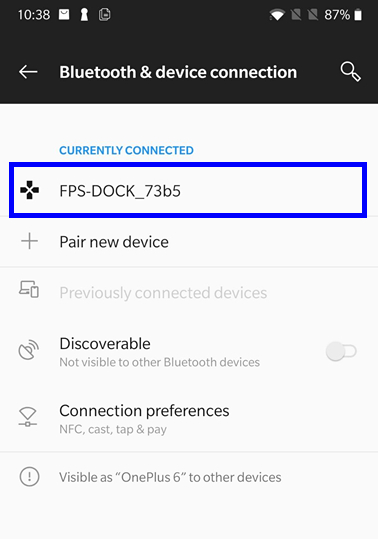Tap the Wi-Fi status bar icon
The image size is (378, 539).
coord(277,15)
